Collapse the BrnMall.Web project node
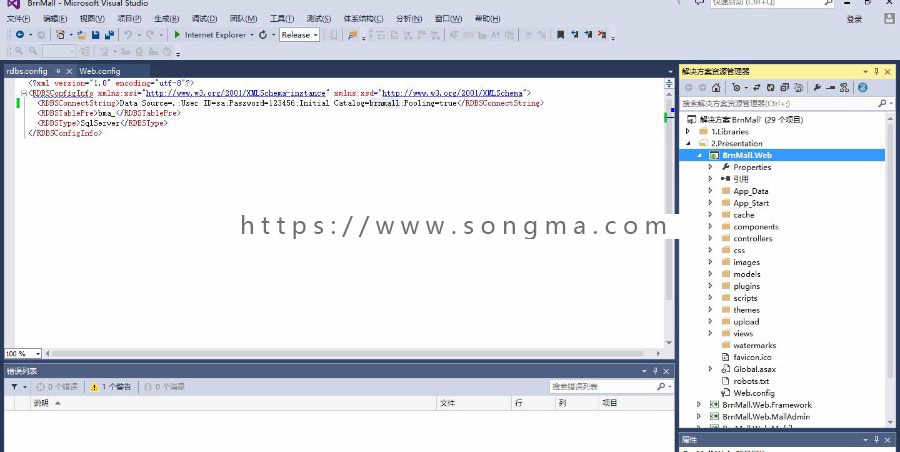The height and width of the screenshot is (452, 900). click(x=699, y=155)
